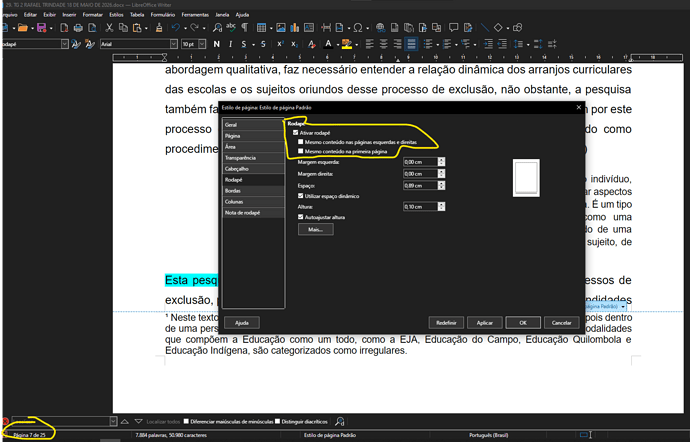Run the spelling check (abc) tool
This screenshot has width=690, height=442.
click(231, 28)
